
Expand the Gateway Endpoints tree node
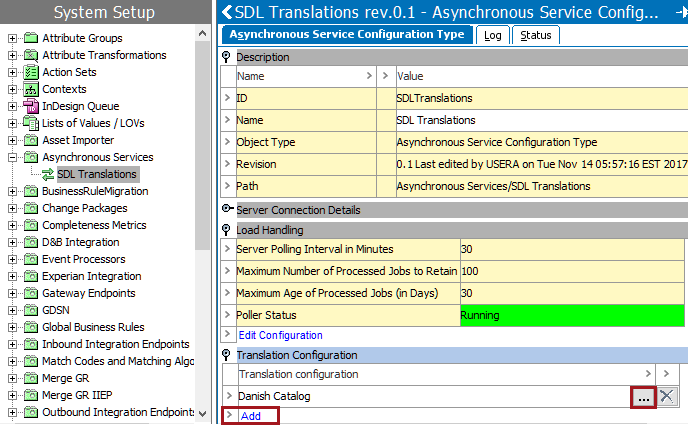12,293
